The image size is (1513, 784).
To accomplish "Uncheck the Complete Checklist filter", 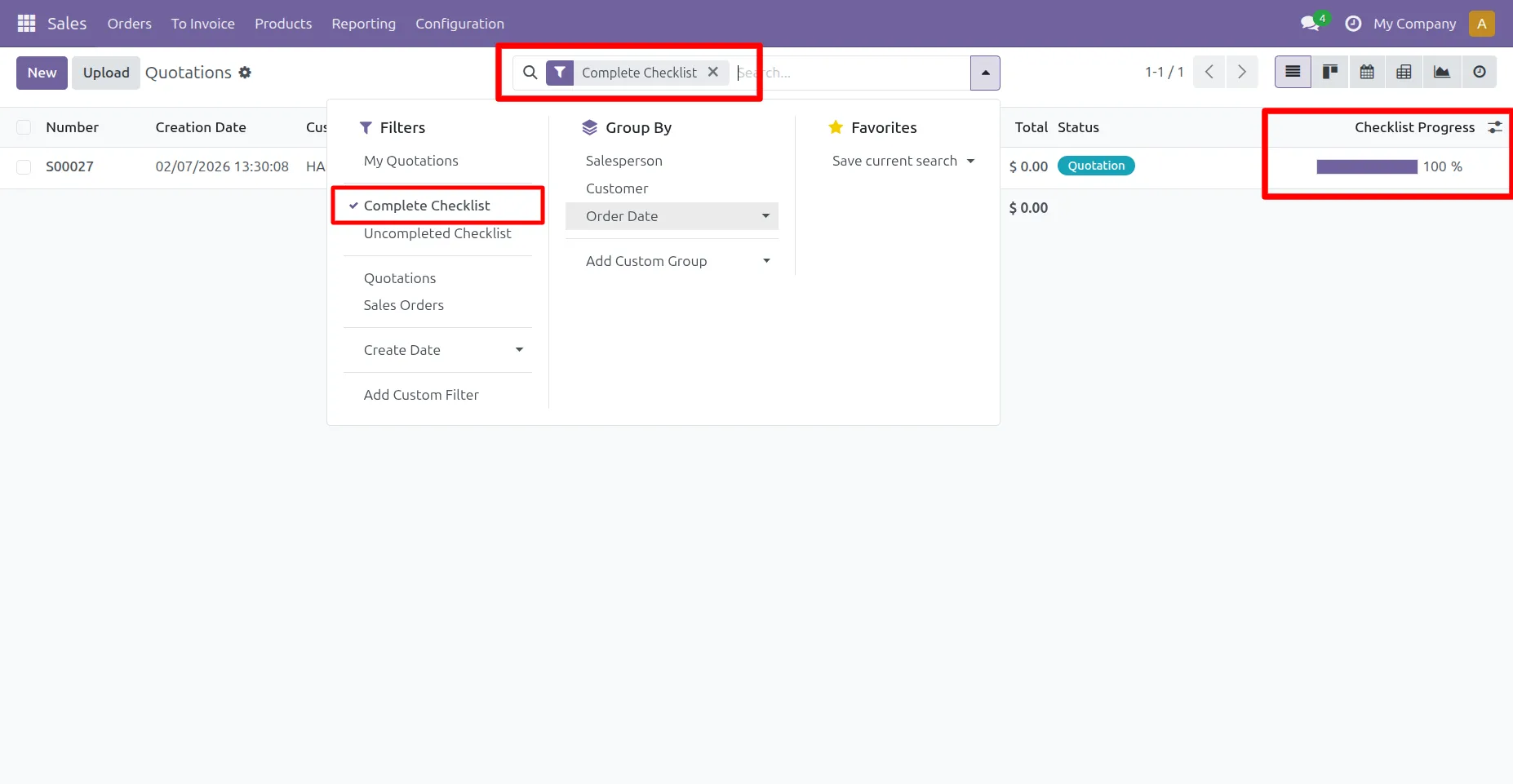I will click(x=427, y=206).
